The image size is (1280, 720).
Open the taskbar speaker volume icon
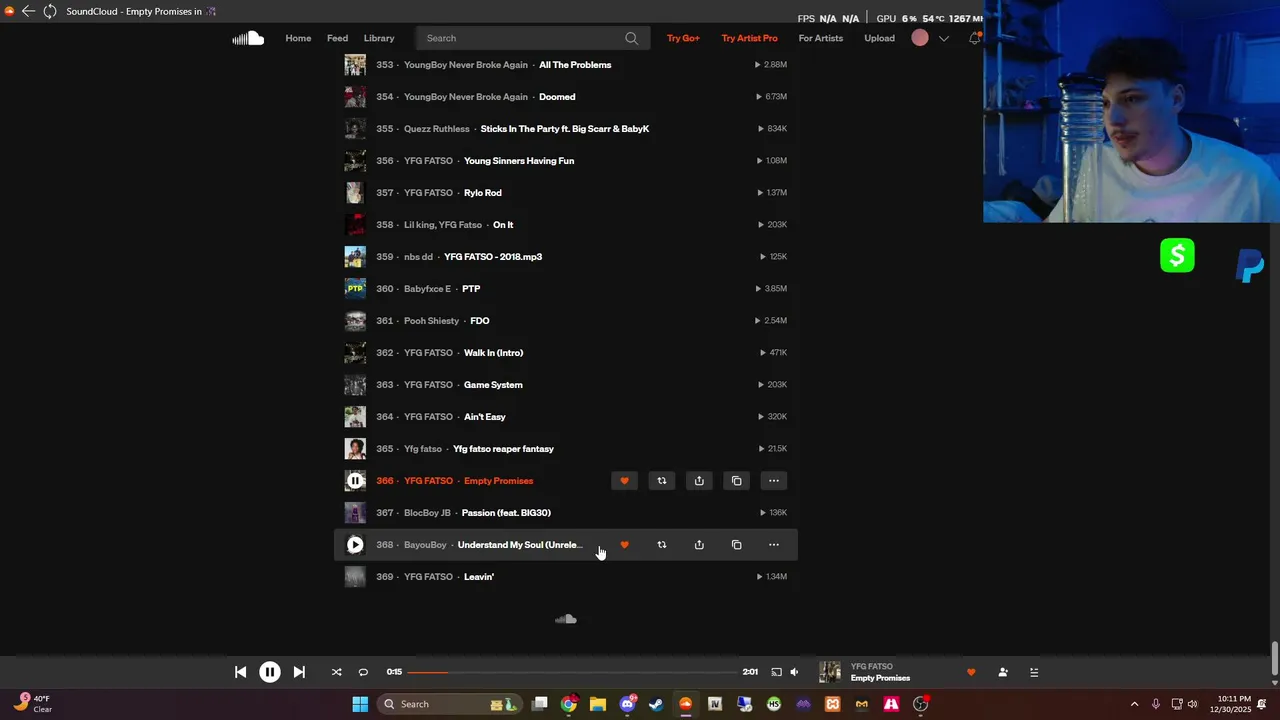[x=1192, y=704]
